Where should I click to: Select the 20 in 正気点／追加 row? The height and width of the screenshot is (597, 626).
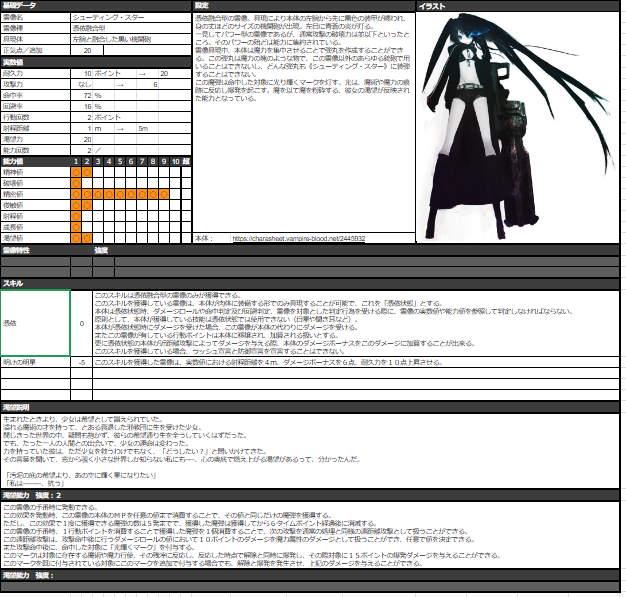click(x=87, y=50)
